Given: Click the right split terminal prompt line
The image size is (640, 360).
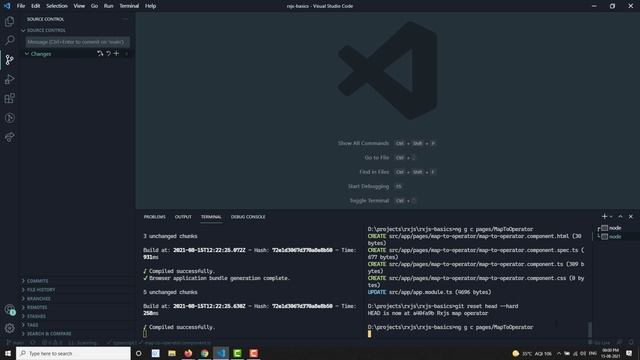Looking at the screenshot, I should coord(450,327).
